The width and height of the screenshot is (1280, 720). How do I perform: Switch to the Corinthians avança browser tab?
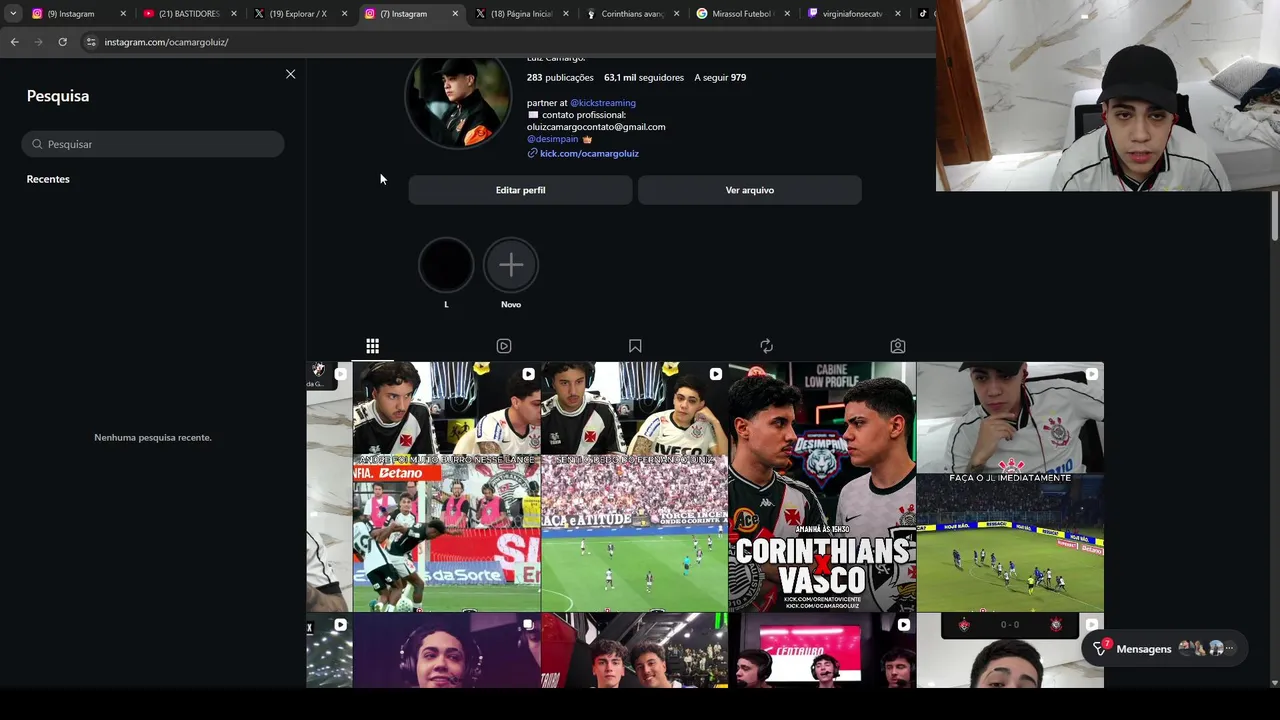click(632, 14)
